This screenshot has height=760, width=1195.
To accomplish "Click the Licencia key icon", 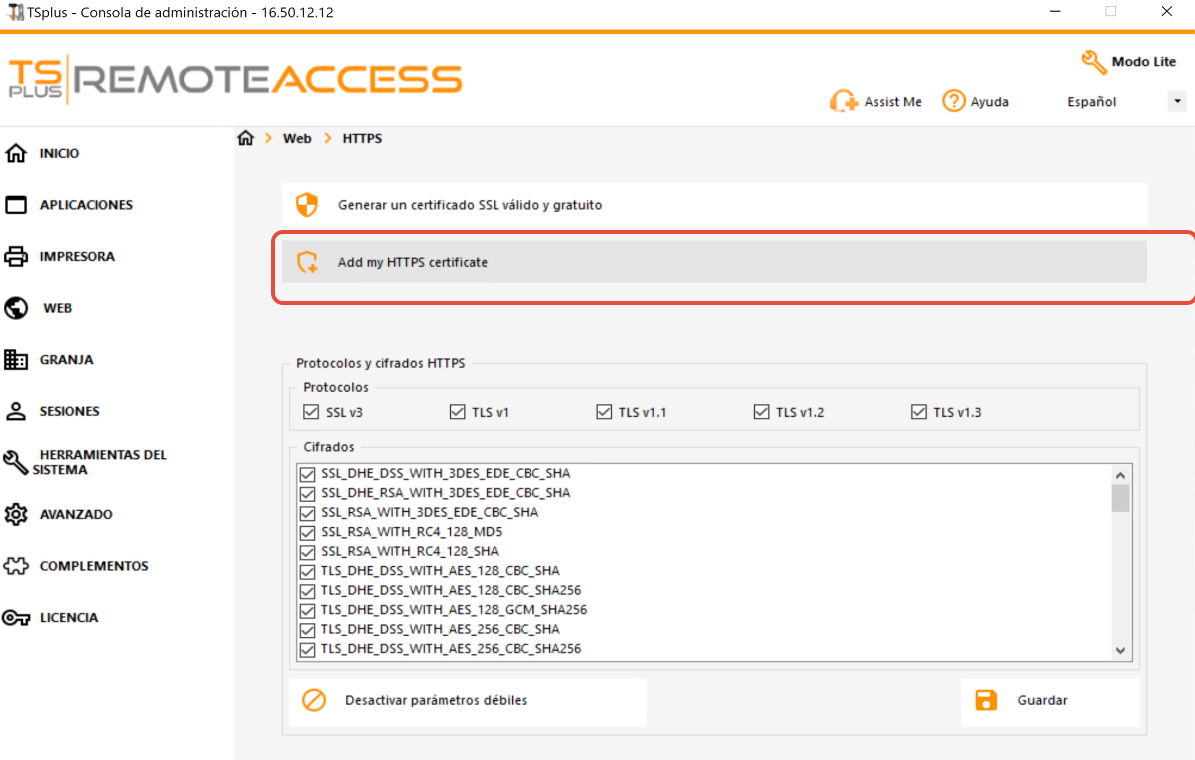I will 16,617.
